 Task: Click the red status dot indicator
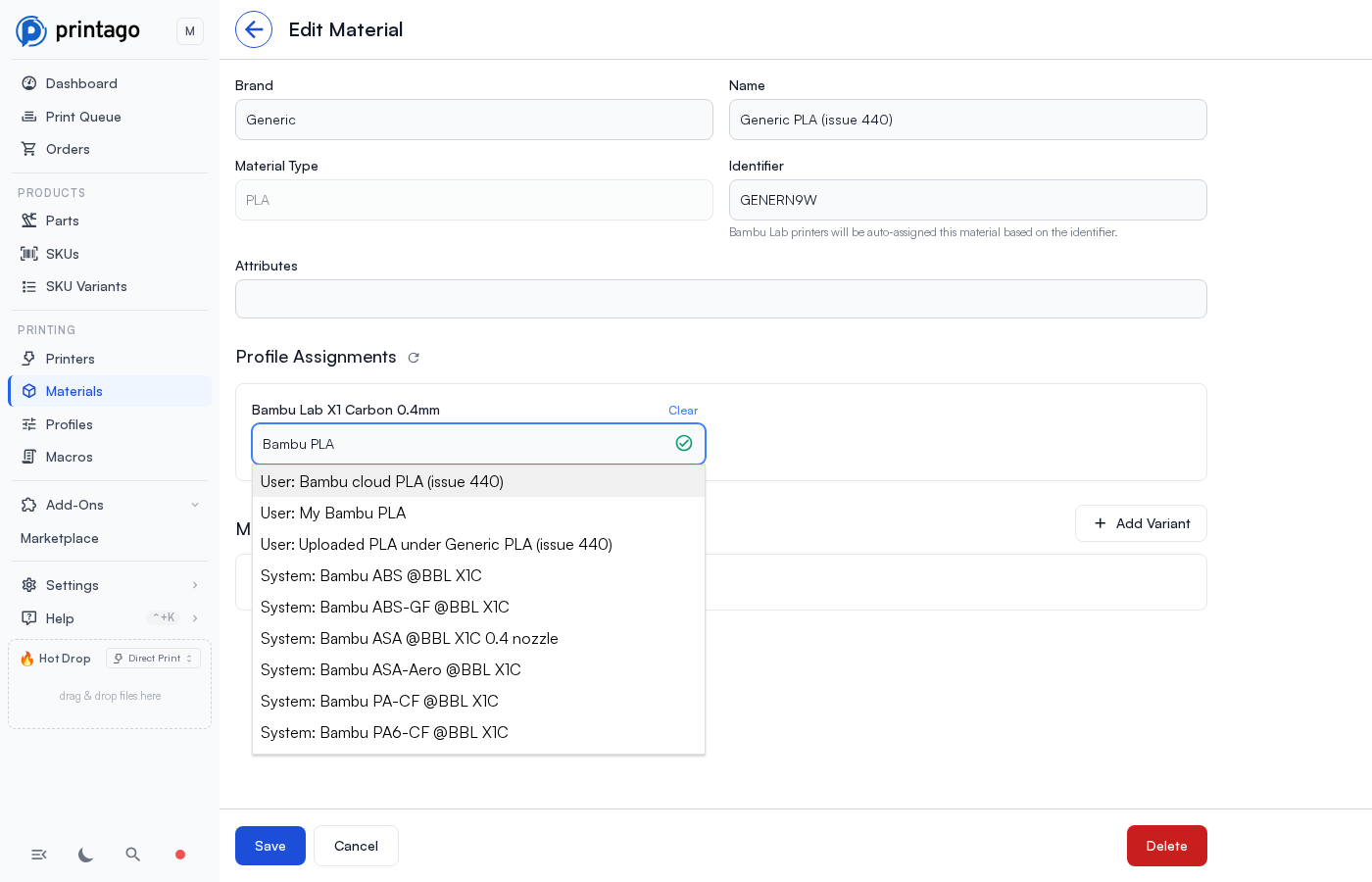pyautogui.click(x=180, y=855)
